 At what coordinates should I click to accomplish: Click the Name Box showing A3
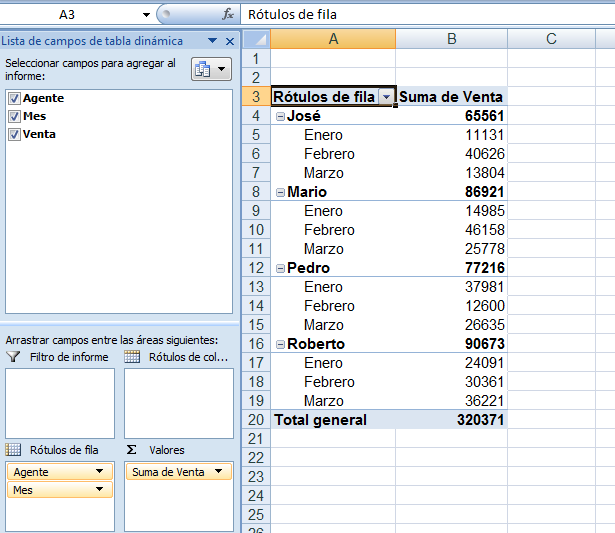pyautogui.click(x=67, y=15)
